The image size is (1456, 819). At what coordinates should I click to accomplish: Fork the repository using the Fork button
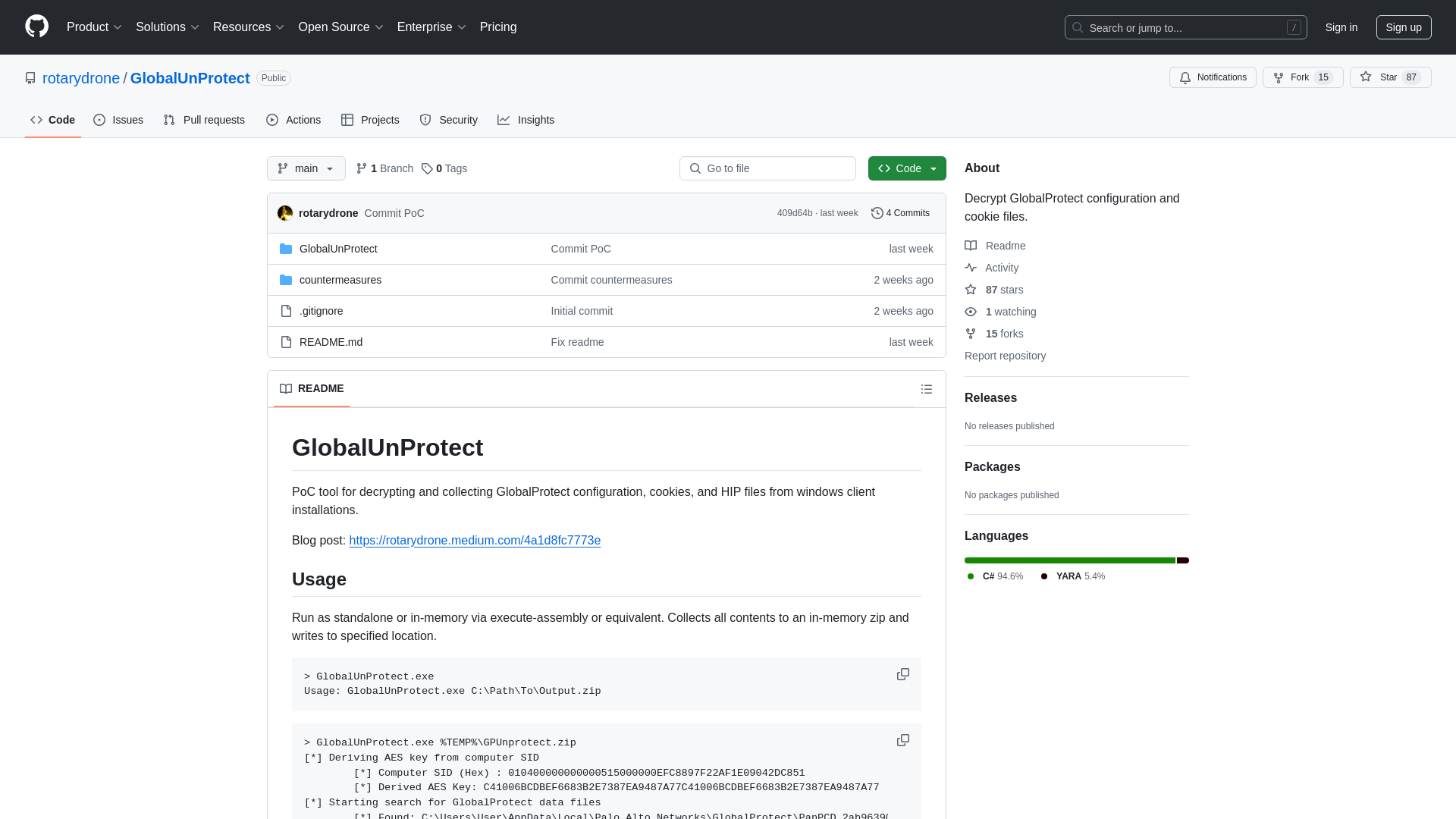coord(1302,77)
